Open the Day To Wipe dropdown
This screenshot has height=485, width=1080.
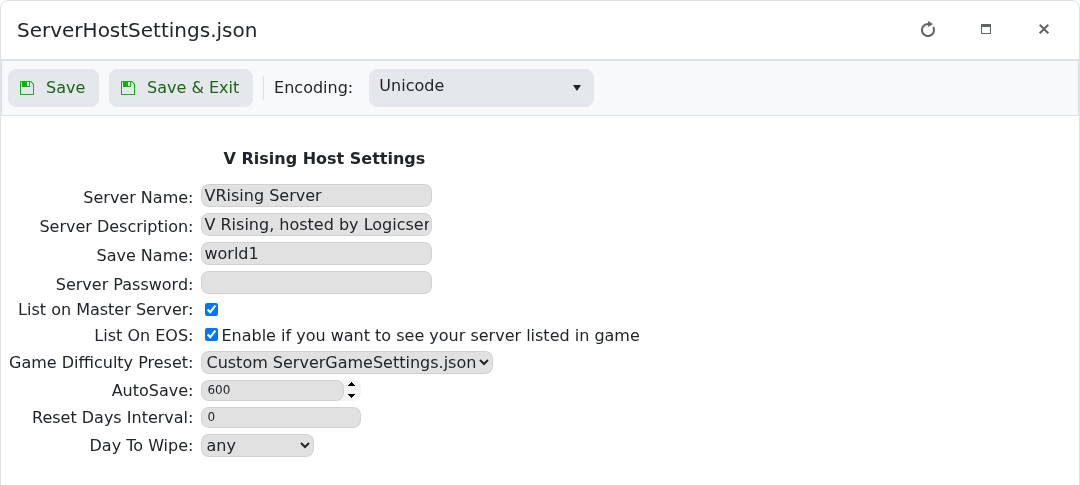click(257, 445)
